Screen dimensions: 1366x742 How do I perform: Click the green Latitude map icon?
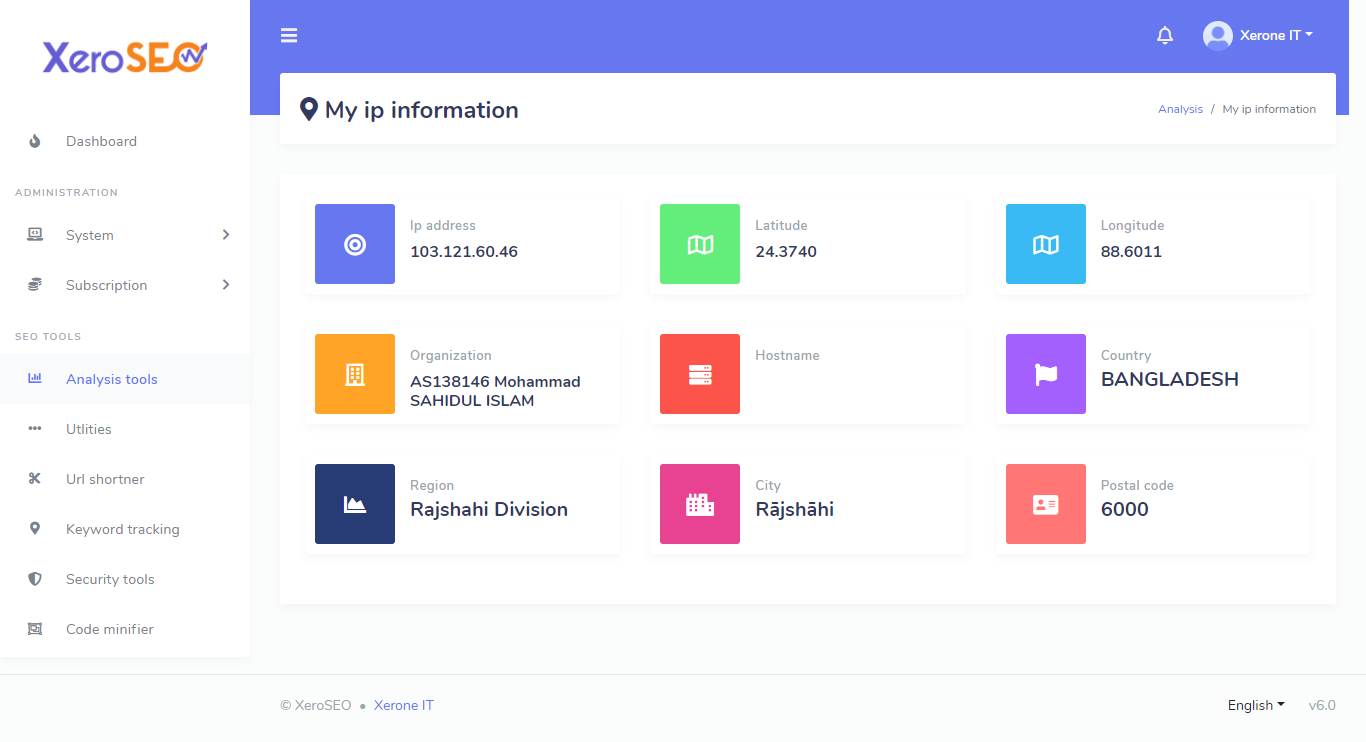pos(700,244)
